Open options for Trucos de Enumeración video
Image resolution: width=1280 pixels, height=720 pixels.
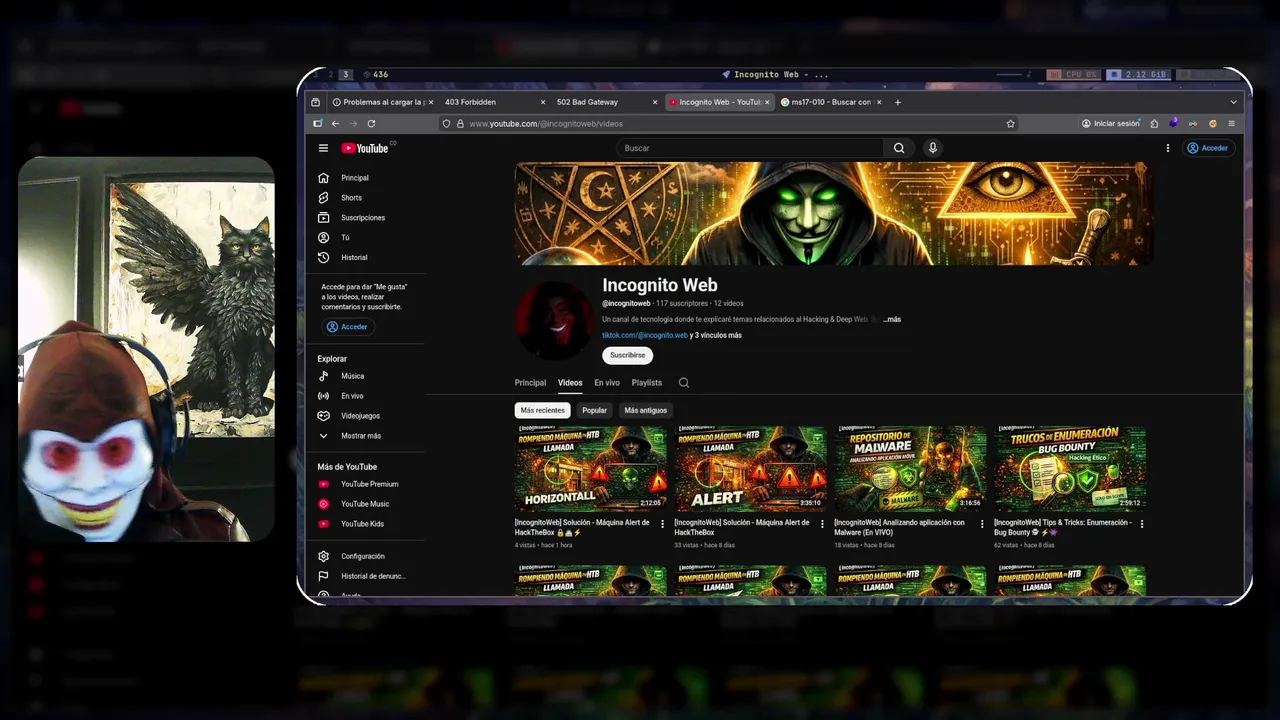click(x=1142, y=524)
